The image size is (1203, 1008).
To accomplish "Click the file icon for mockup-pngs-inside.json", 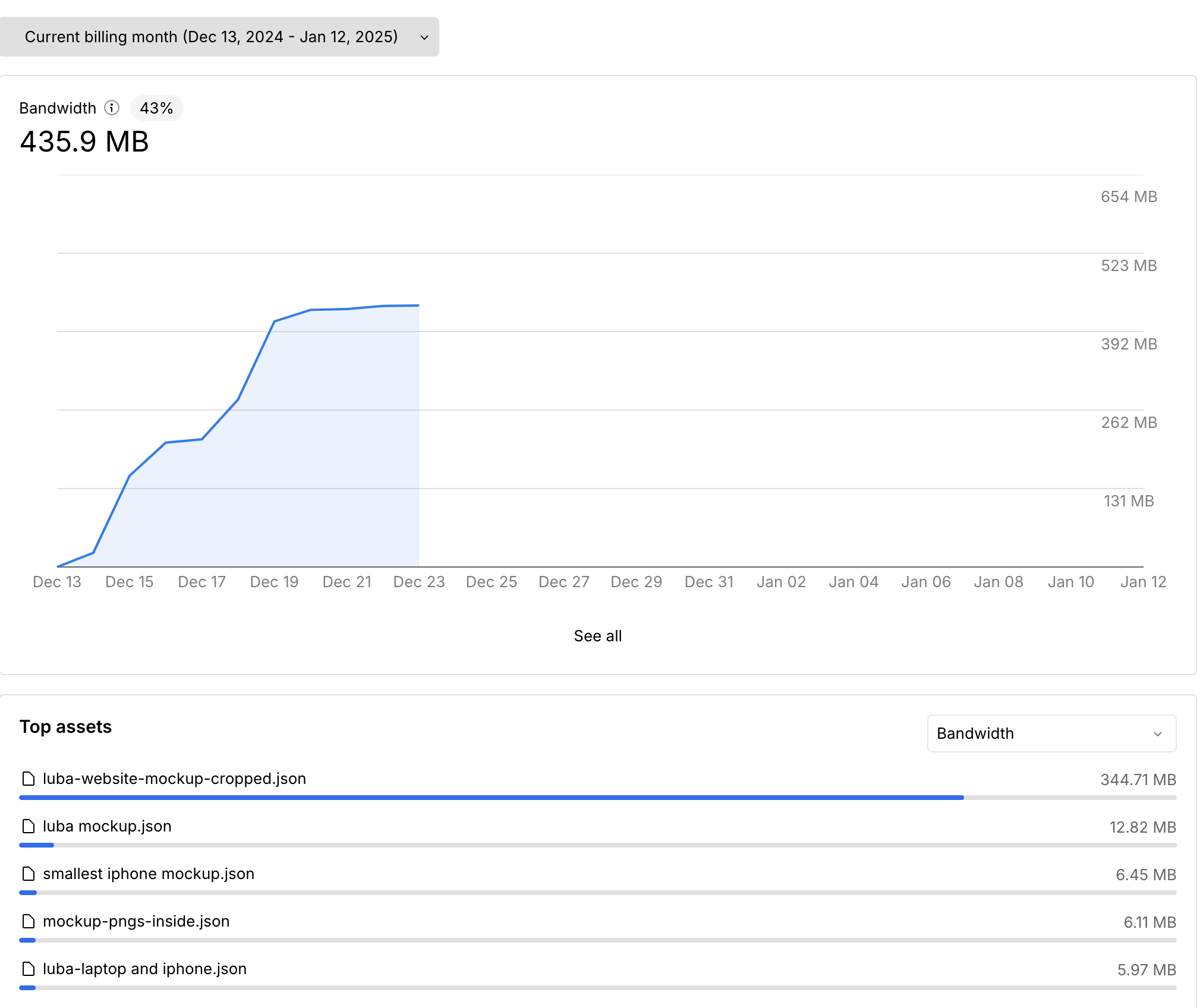I will (28, 921).
